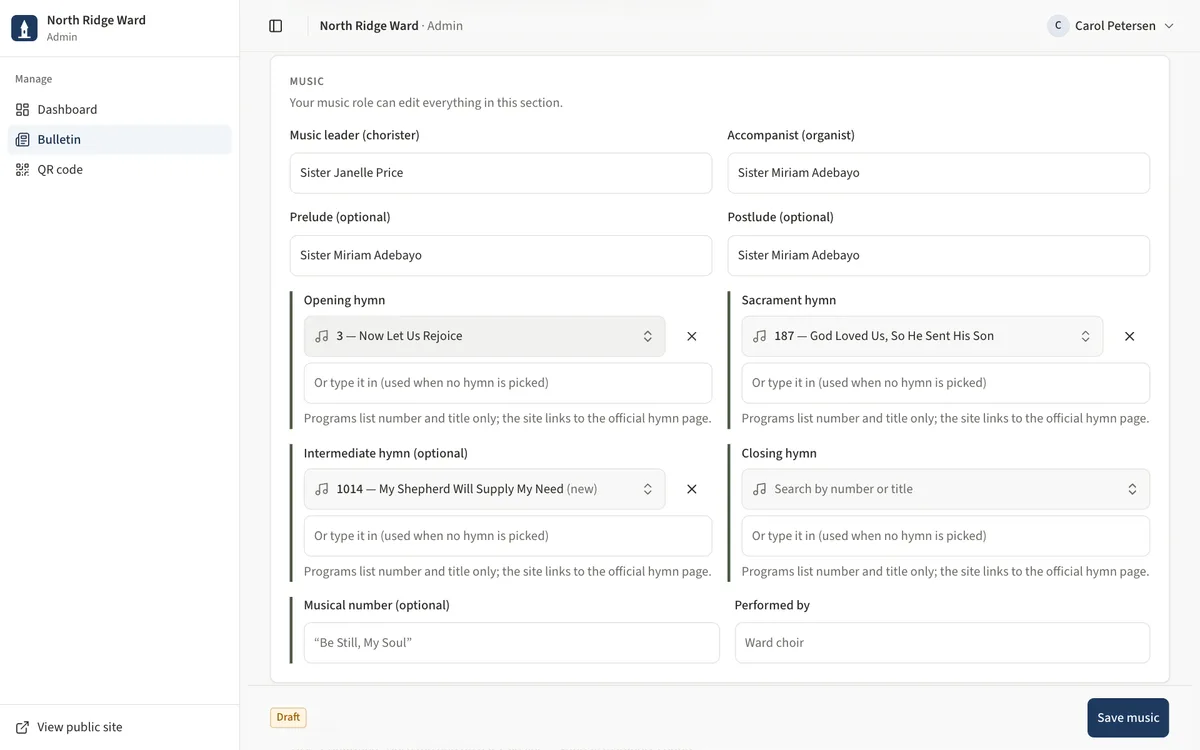Click the Musical number (optional) field
The height and width of the screenshot is (750, 1200).
[512, 643]
